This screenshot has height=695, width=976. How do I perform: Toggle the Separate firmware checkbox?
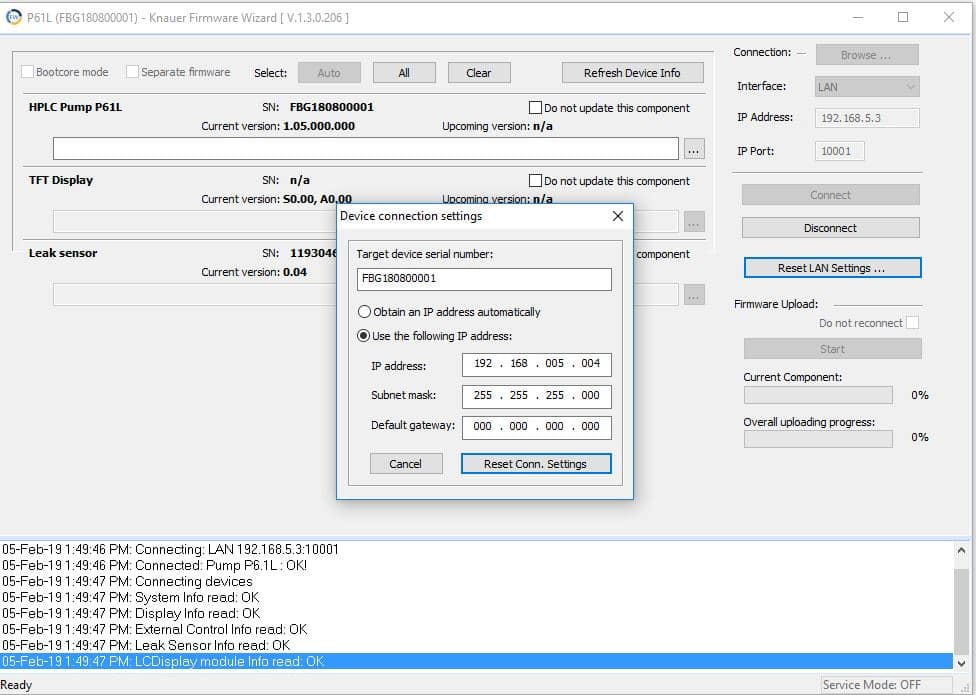(x=132, y=72)
